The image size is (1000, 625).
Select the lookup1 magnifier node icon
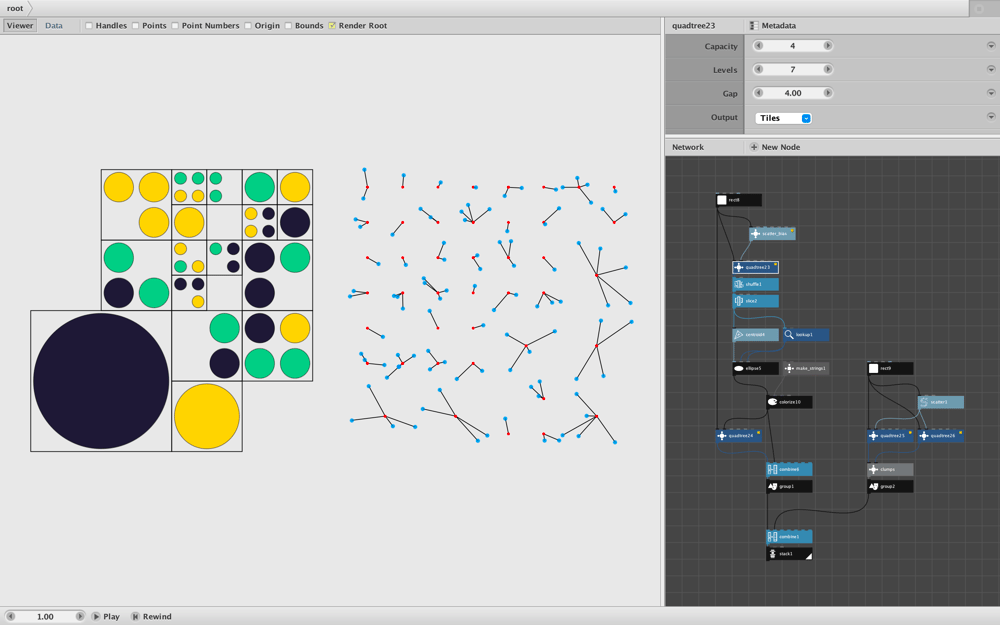pos(789,334)
